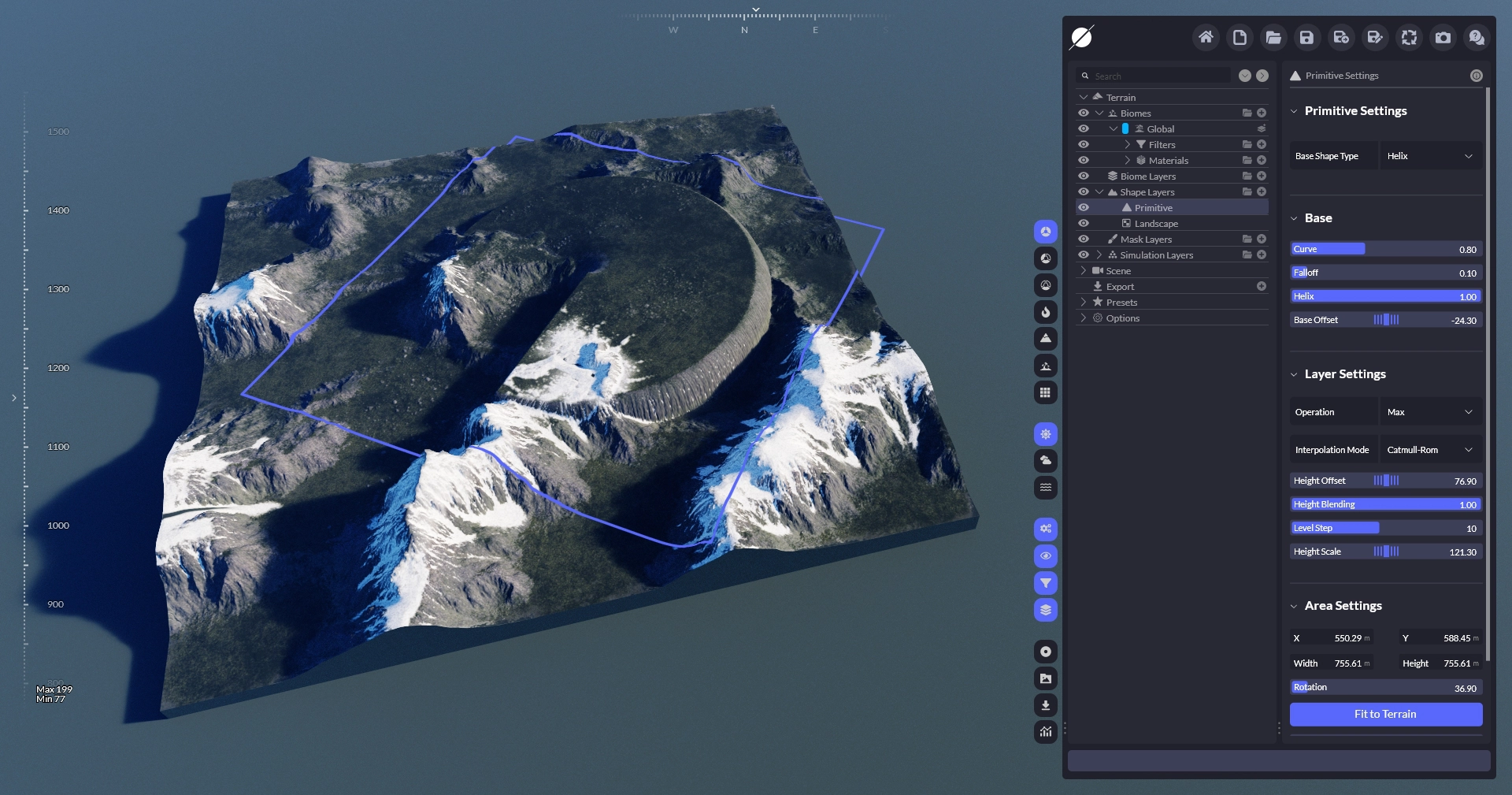1512x795 pixels.
Task: Create a new file with the blank page icon
Action: point(1240,37)
